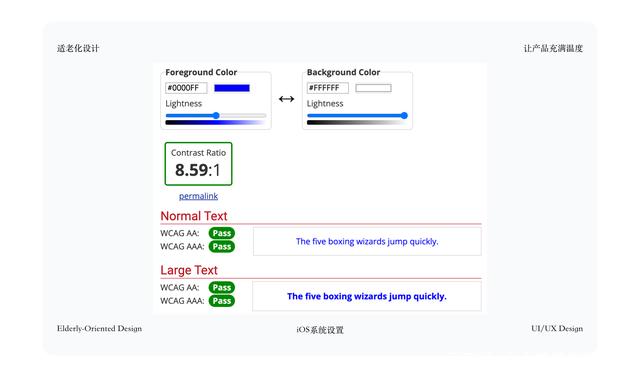Click the bold sample sentence preview
The width and height of the screenshot is (640, 377).
click(367, 296)
